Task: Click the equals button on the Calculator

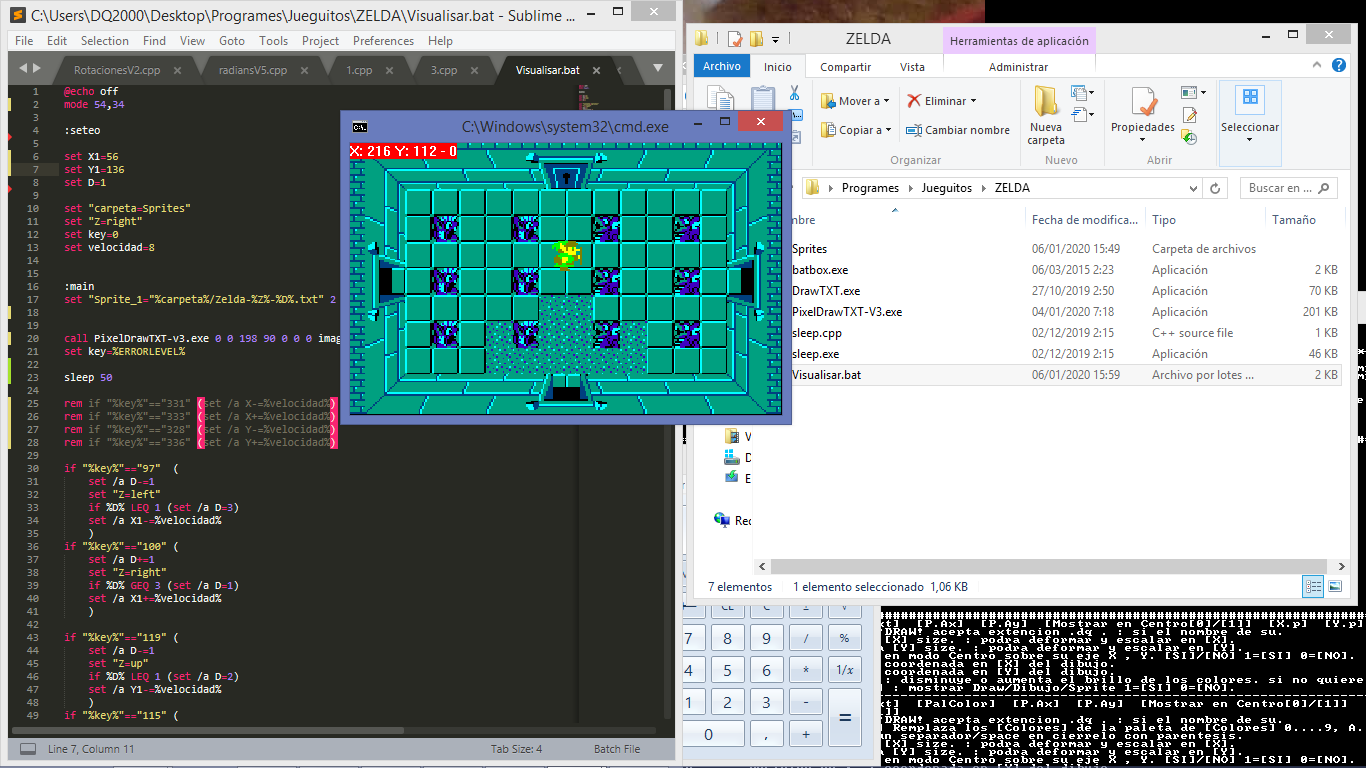Action: pyautogui.click(x=845, y=719)
